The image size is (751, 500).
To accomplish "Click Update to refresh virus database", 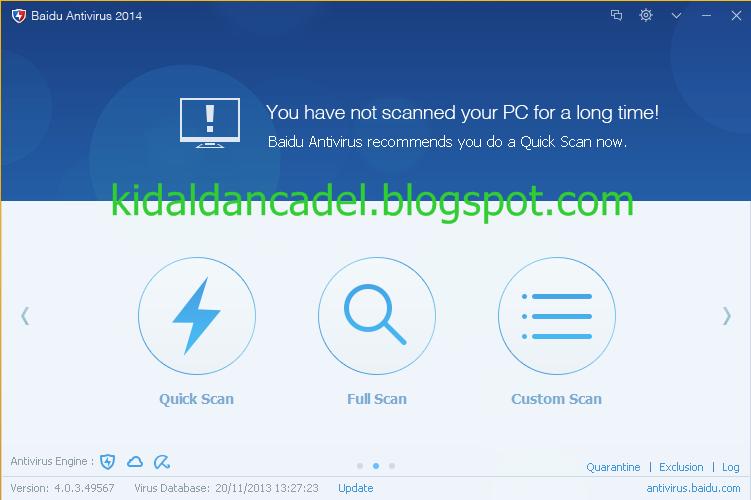I will click(x=355, y=488).
